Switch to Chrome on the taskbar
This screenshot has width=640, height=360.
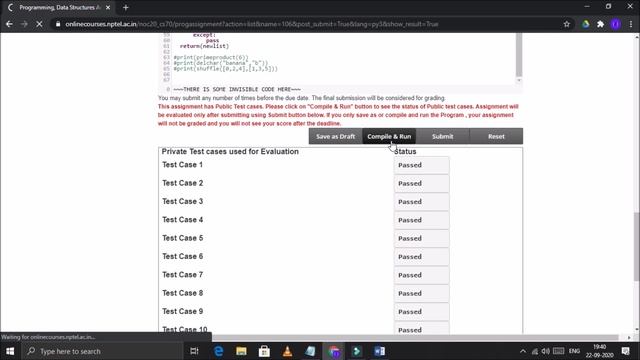pyautogui.click(x=333, y=351)
